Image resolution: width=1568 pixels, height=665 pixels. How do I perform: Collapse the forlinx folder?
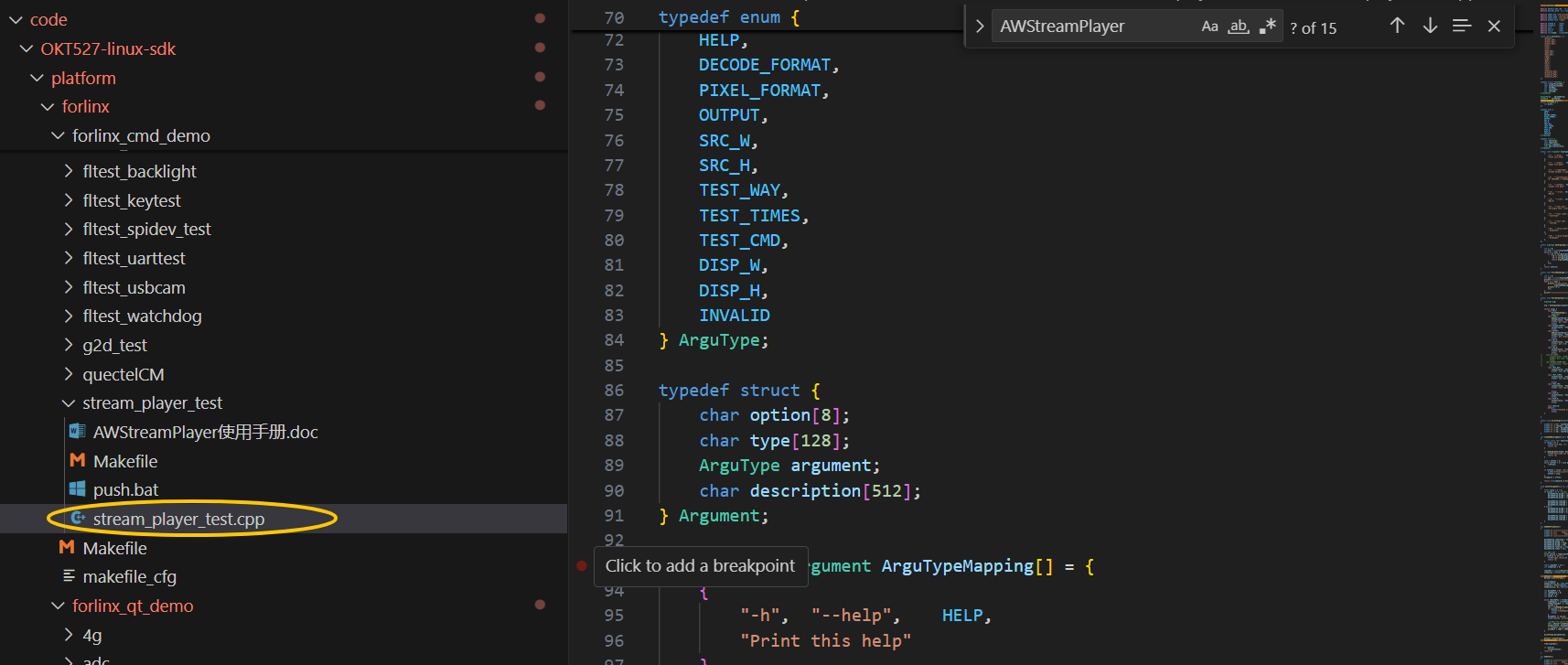tap(48, 107)
